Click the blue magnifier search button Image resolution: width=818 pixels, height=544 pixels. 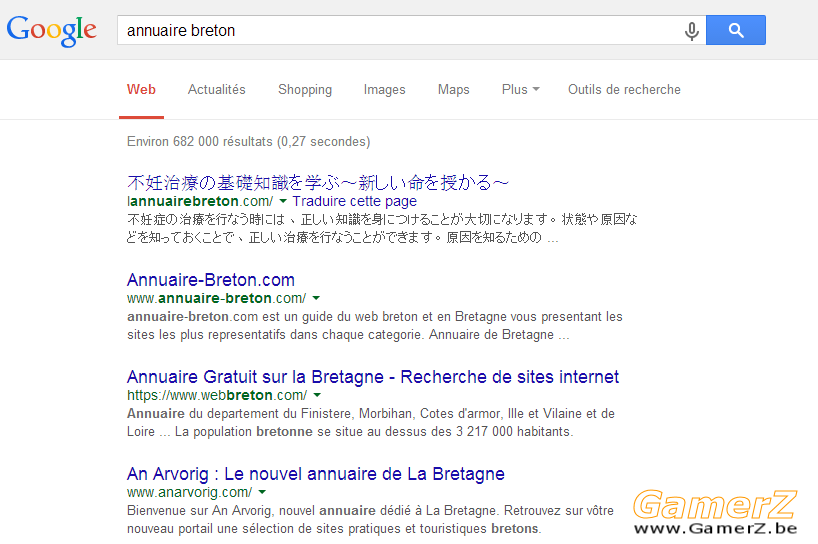click(x=736, y=30)
